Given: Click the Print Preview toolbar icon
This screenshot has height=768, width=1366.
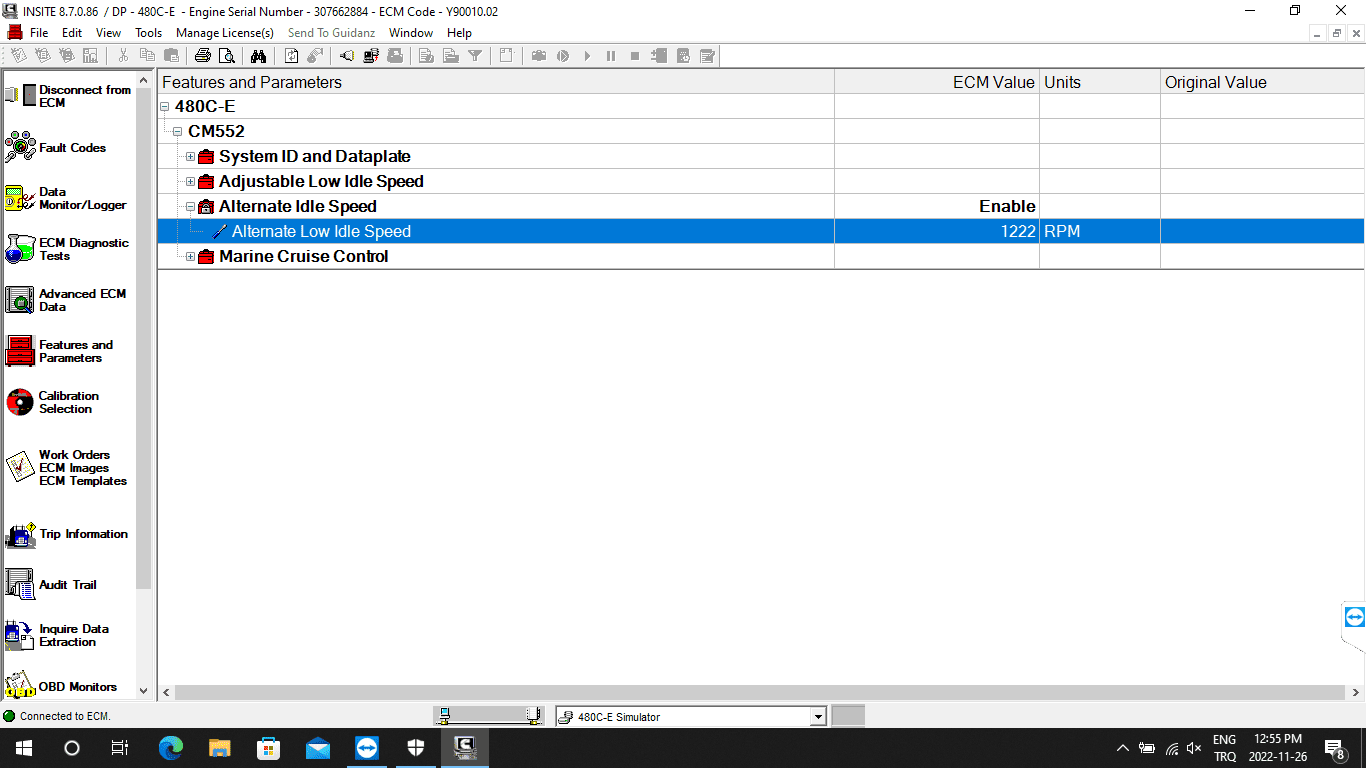Looking at the screenshot, I should (226, 56).
